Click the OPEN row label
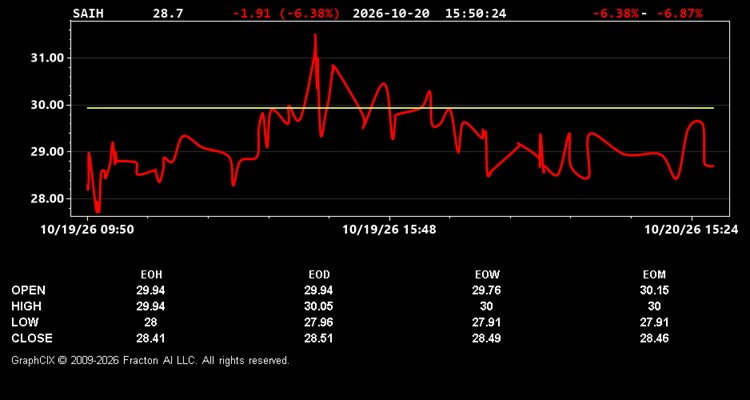Viewport: 750px width, 400px height. click(28, 290)
